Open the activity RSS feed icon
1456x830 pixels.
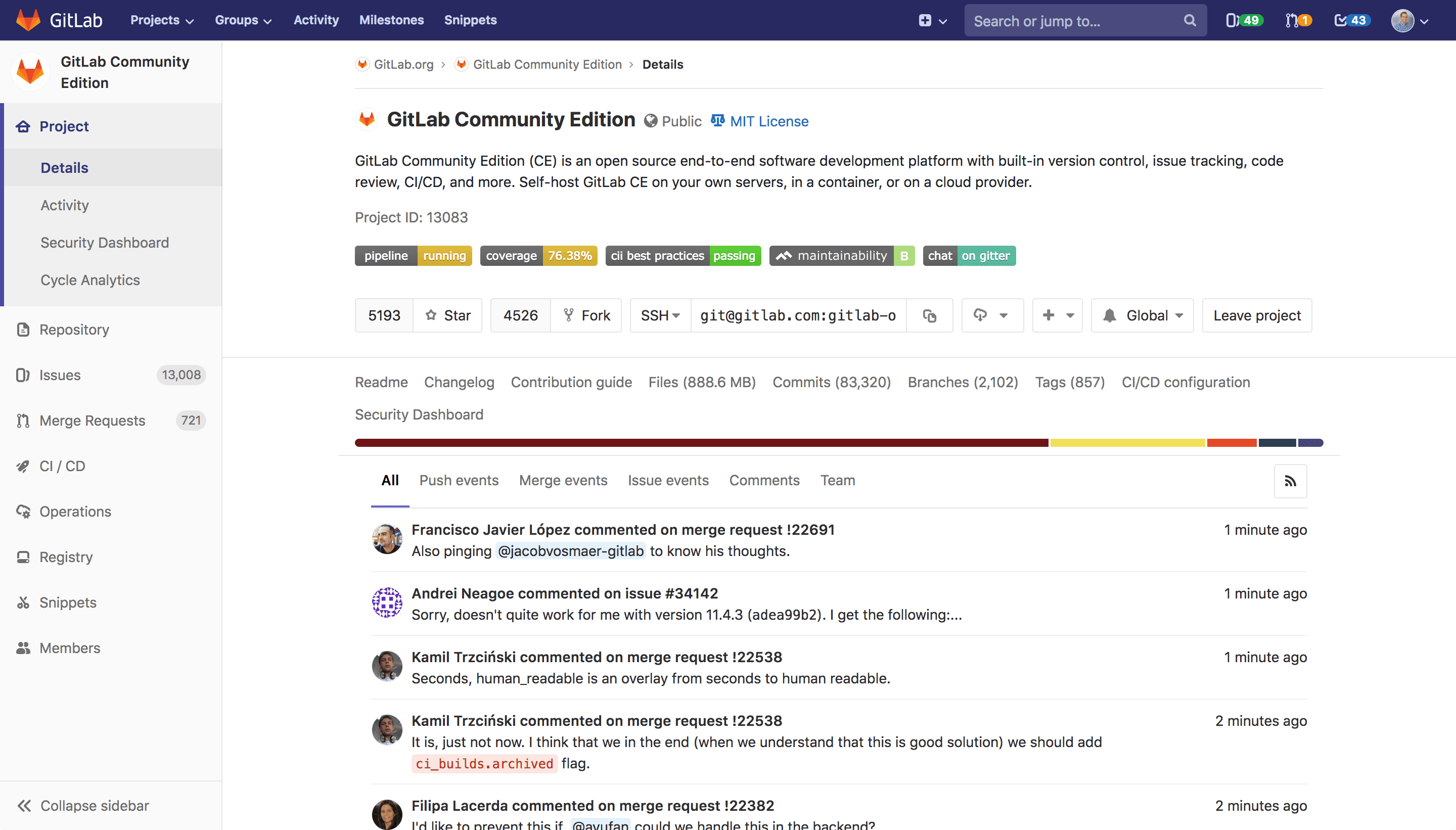click(x=1291, y=481)
